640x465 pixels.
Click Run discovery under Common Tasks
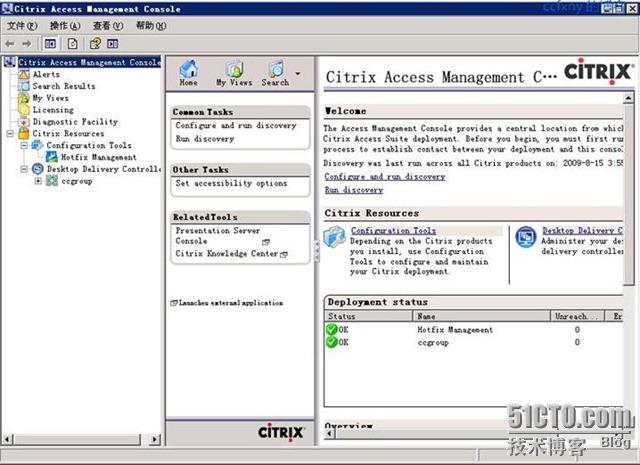pyautogui.click(x=205, y=139)
